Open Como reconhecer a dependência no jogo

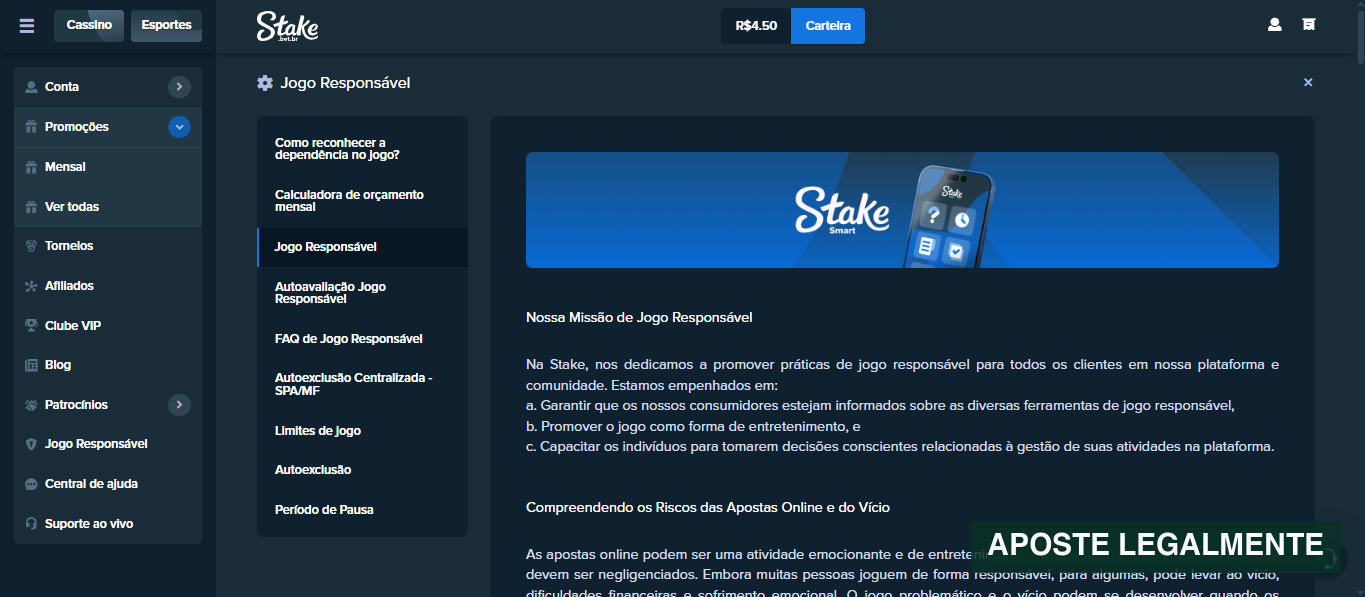click(362, 149)
